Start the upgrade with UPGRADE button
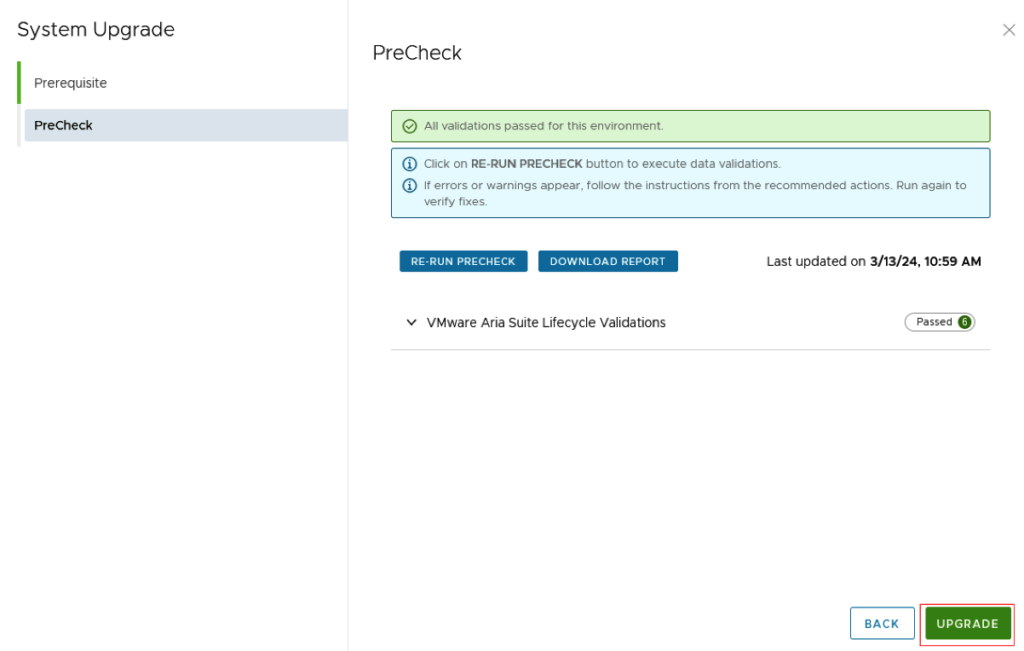The image size is (1024, 651). point(967,623)
